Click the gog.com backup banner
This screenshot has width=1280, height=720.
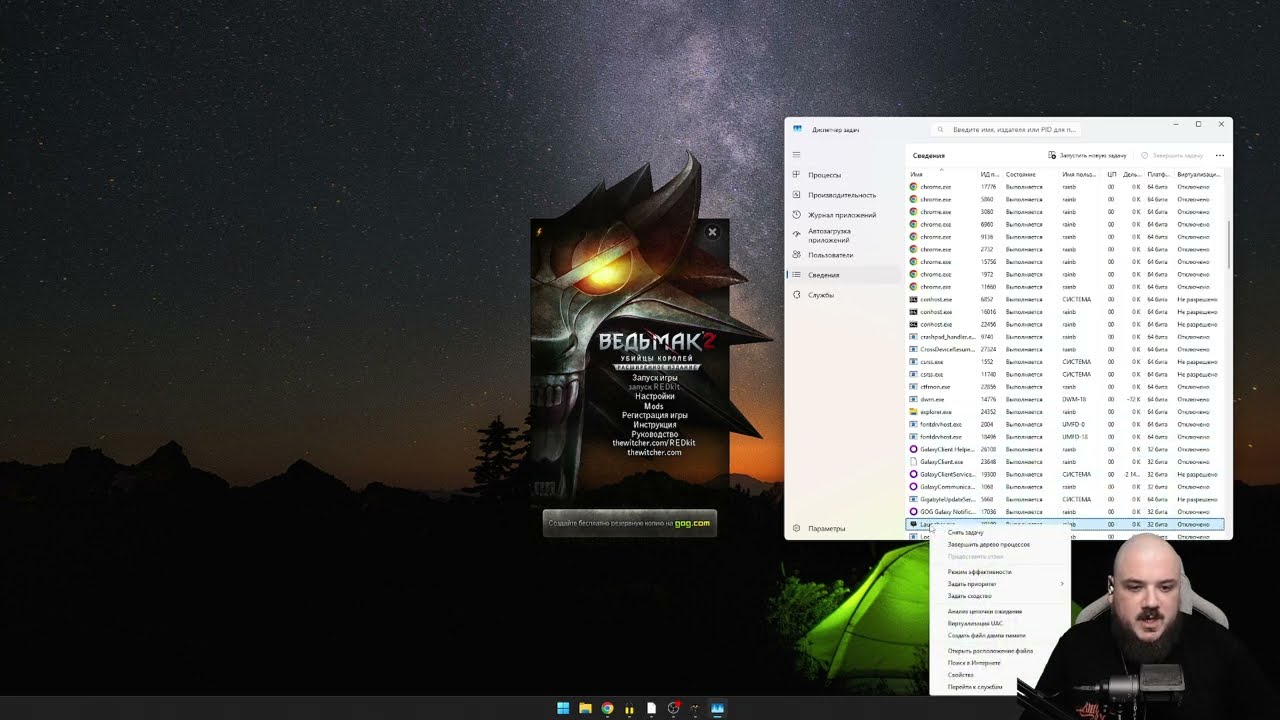pyautogui.click(x=630, y=523)
